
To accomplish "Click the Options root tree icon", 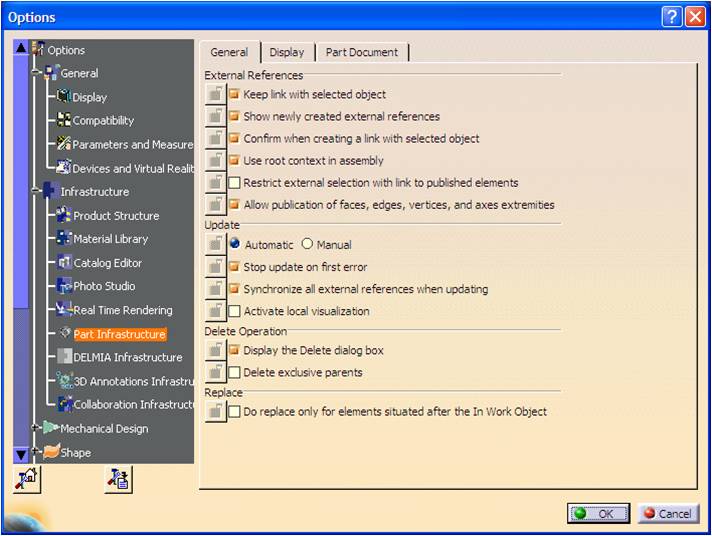I will [x=39, y=49].
